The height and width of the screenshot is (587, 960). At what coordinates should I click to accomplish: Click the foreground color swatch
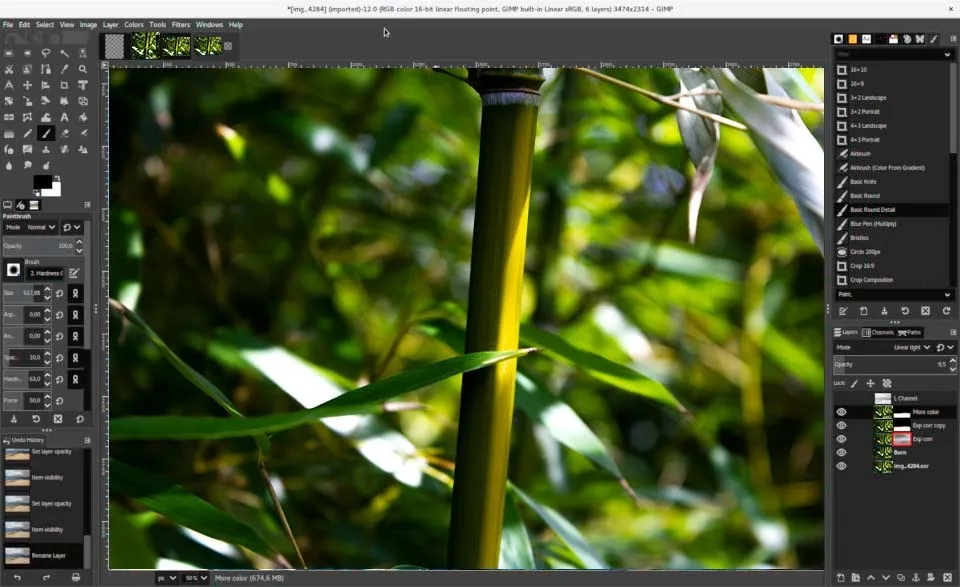click(43, 183)
